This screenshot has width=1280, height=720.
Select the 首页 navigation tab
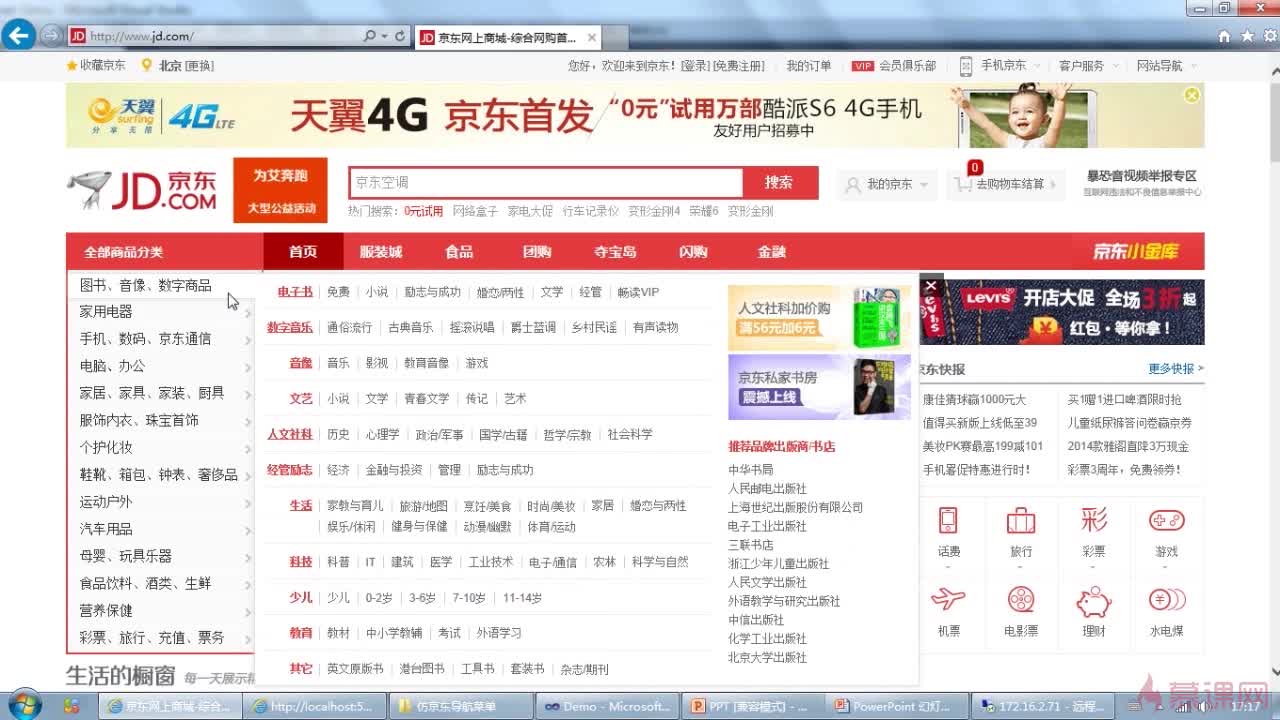click(303, 252)
